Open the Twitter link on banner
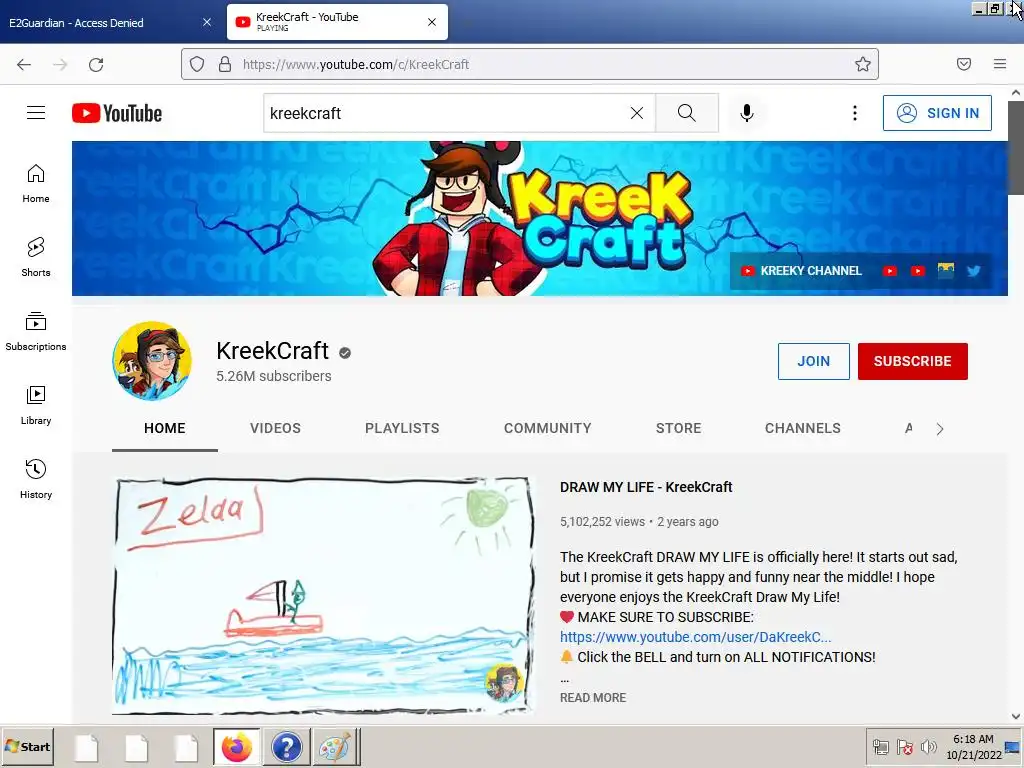 click(x=973, y=271)
